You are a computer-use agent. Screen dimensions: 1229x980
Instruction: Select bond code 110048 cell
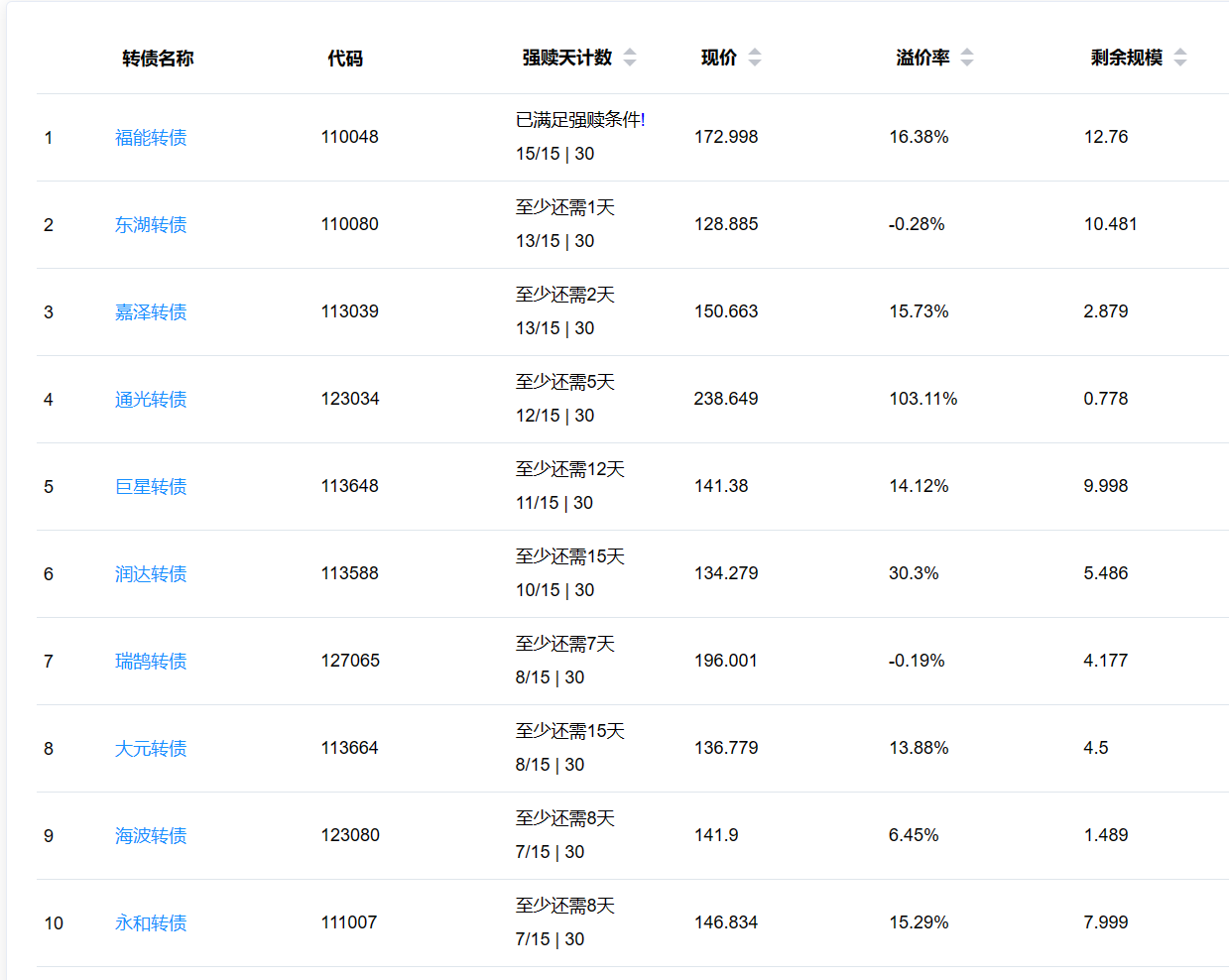[349, 137]
